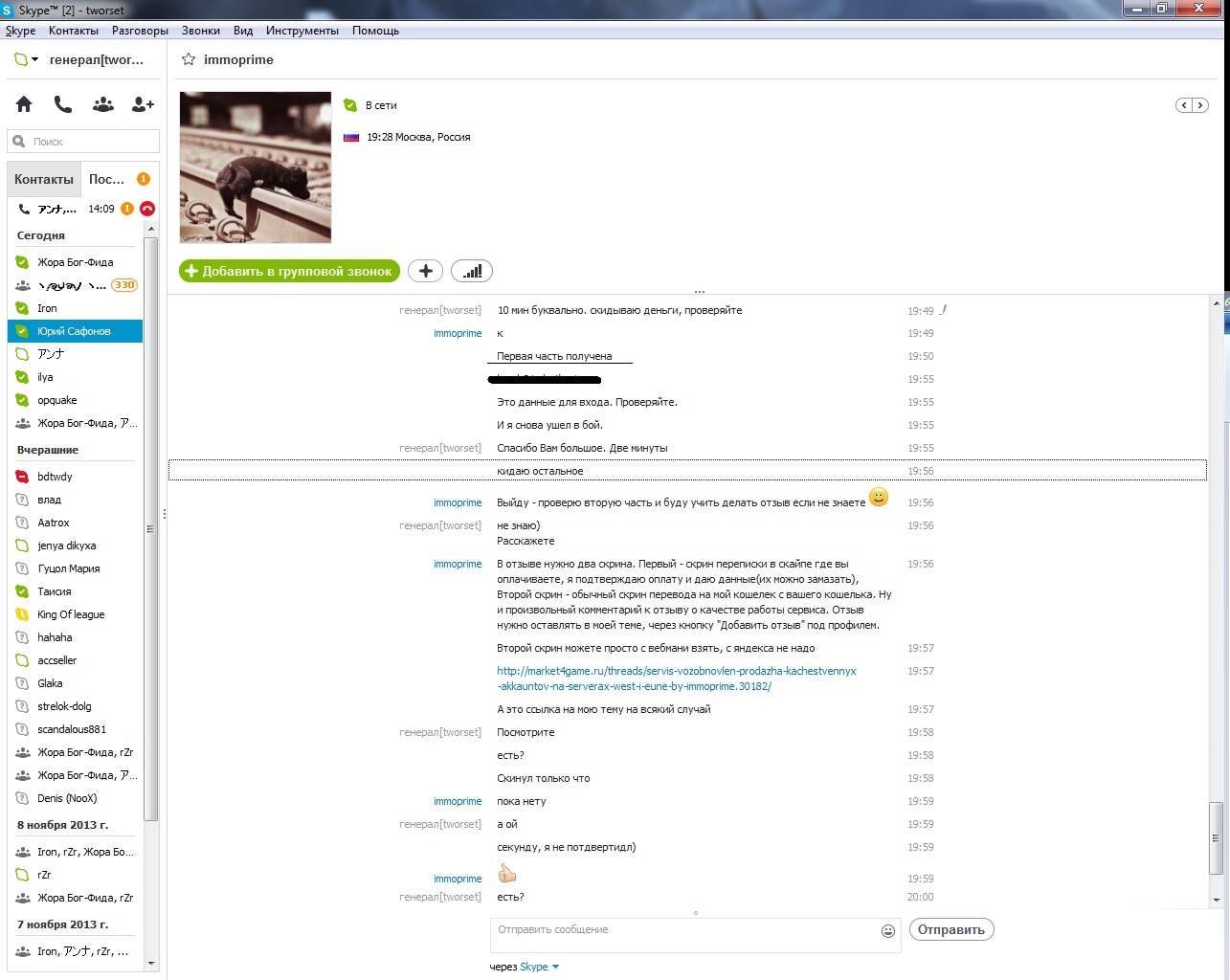
Task: Open the call phones icon
Action: pos(63,104)
